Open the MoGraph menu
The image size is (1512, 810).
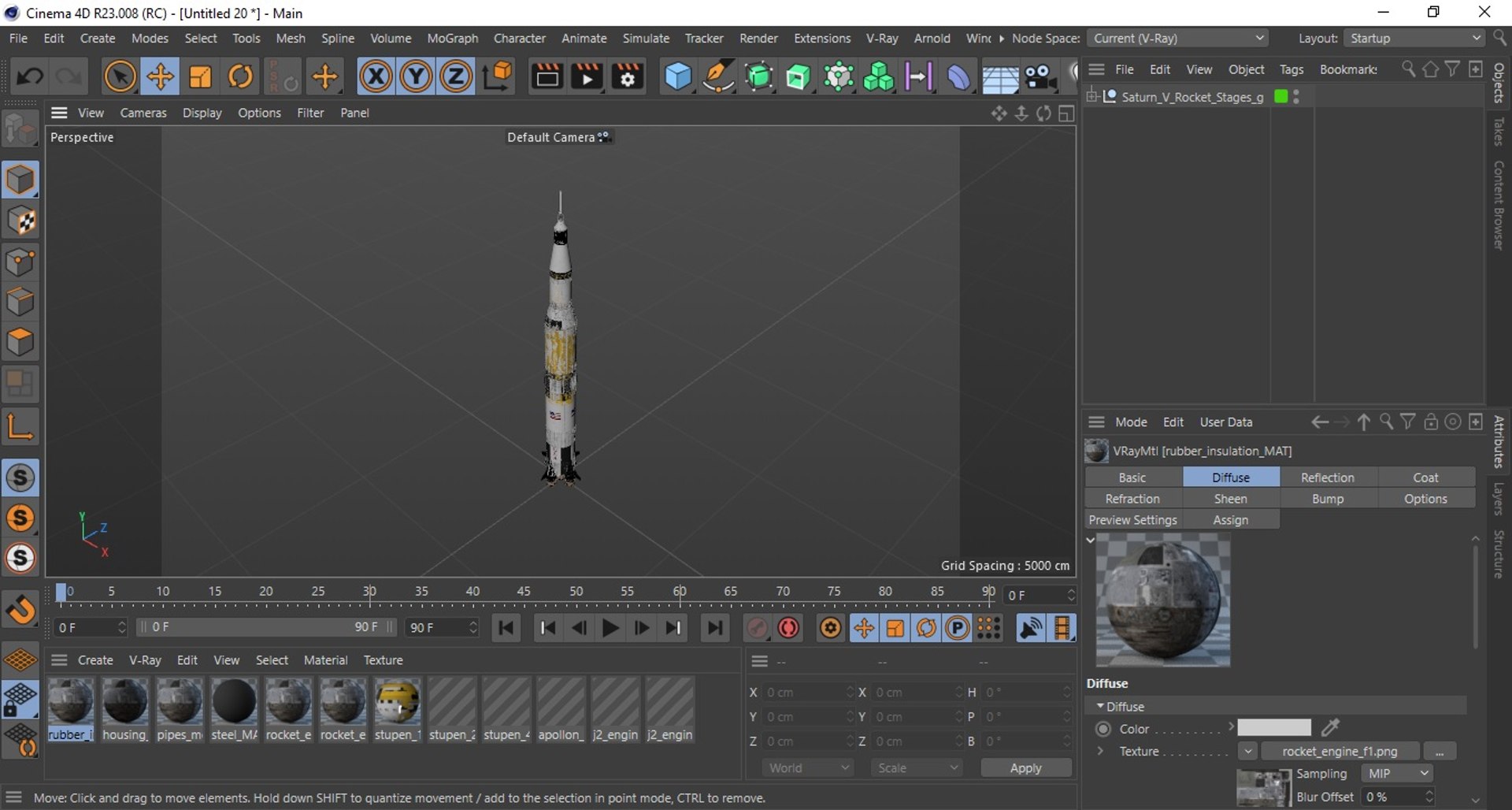(x=452, y=38)
